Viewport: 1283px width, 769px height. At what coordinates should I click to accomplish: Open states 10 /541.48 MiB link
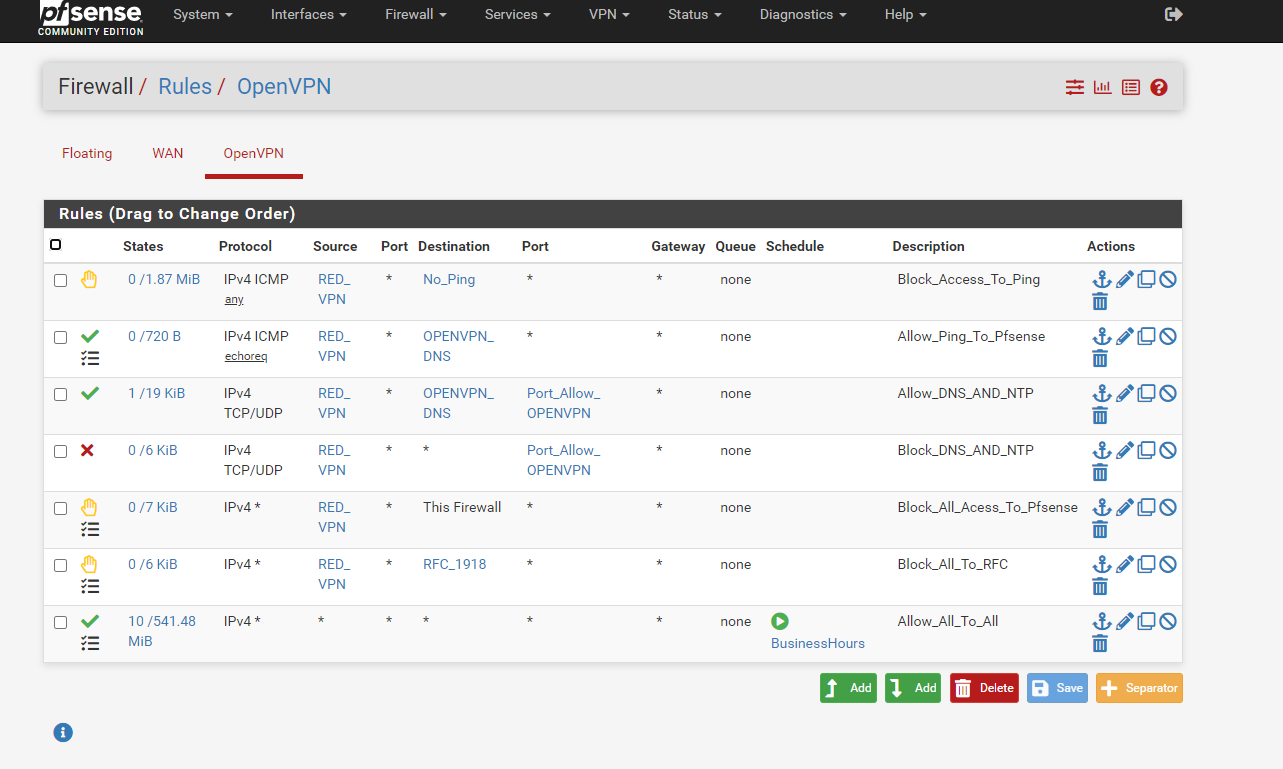[x=162, y=631]
